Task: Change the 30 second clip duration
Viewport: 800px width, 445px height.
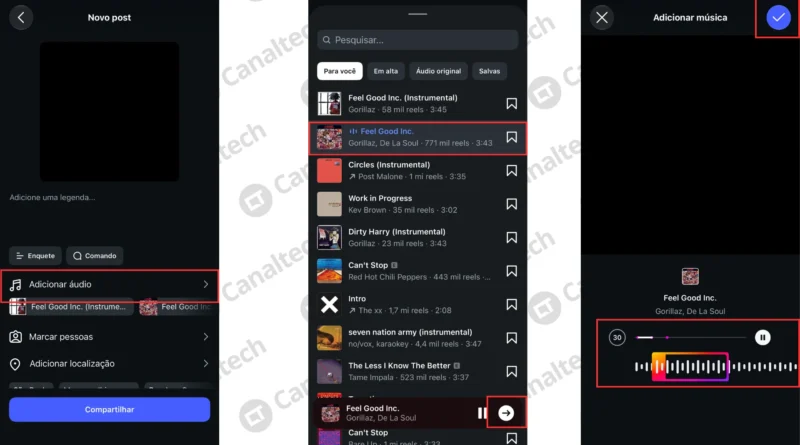Action: (x=617, y=337)
